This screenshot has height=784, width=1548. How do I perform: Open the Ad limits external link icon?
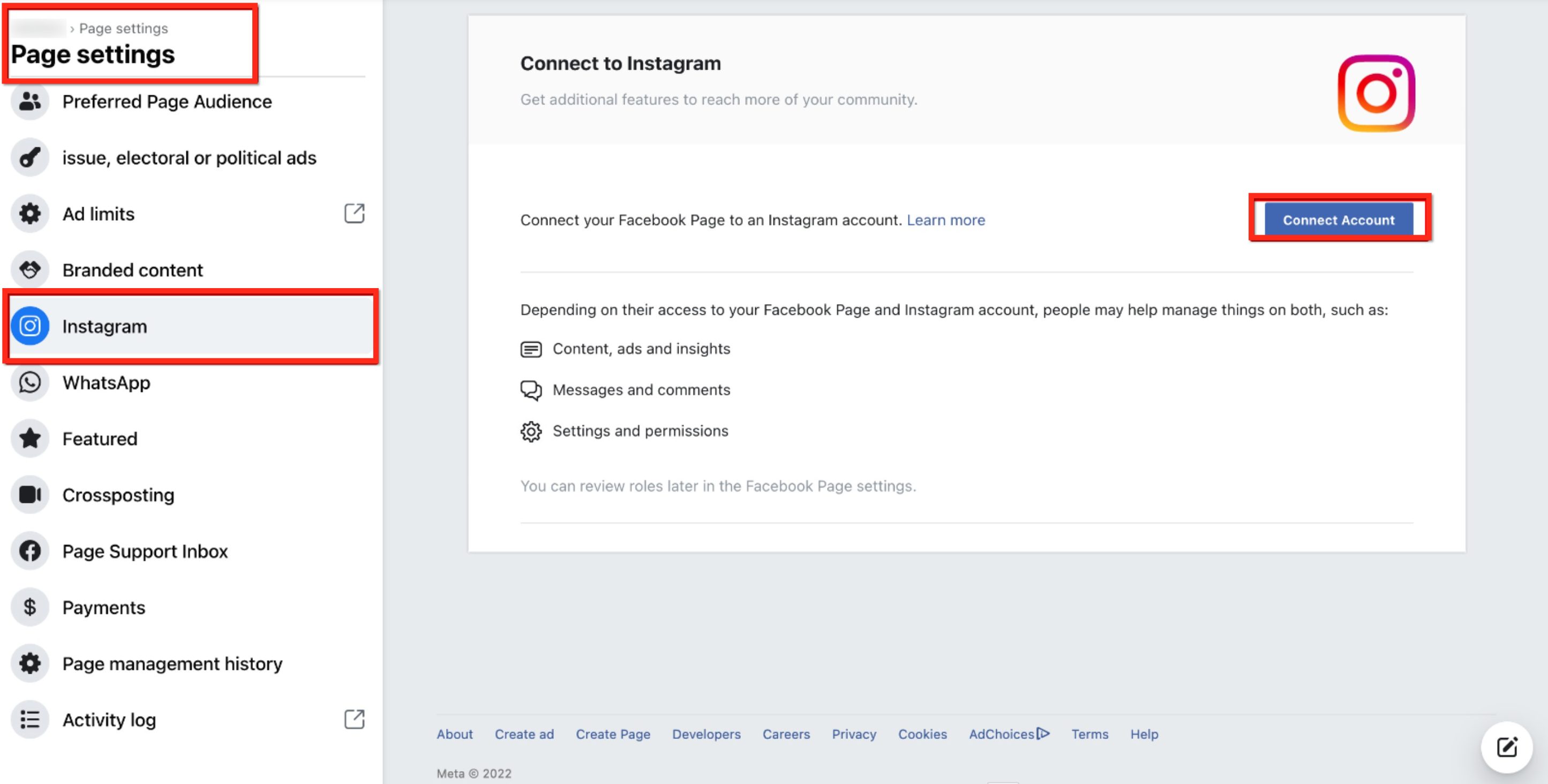point(354,213)
